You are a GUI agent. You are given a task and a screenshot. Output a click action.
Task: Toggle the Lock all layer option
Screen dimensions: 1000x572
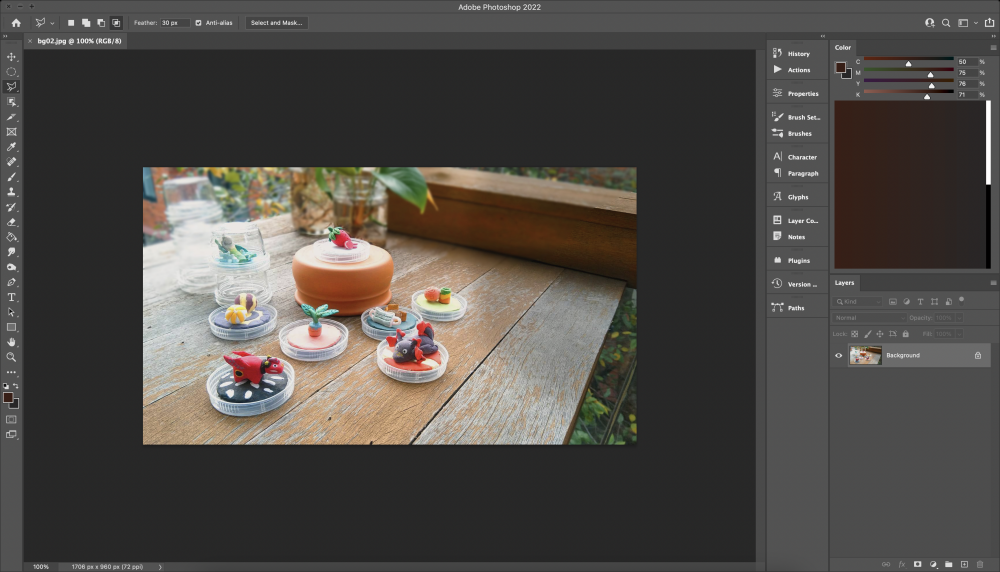906,334
